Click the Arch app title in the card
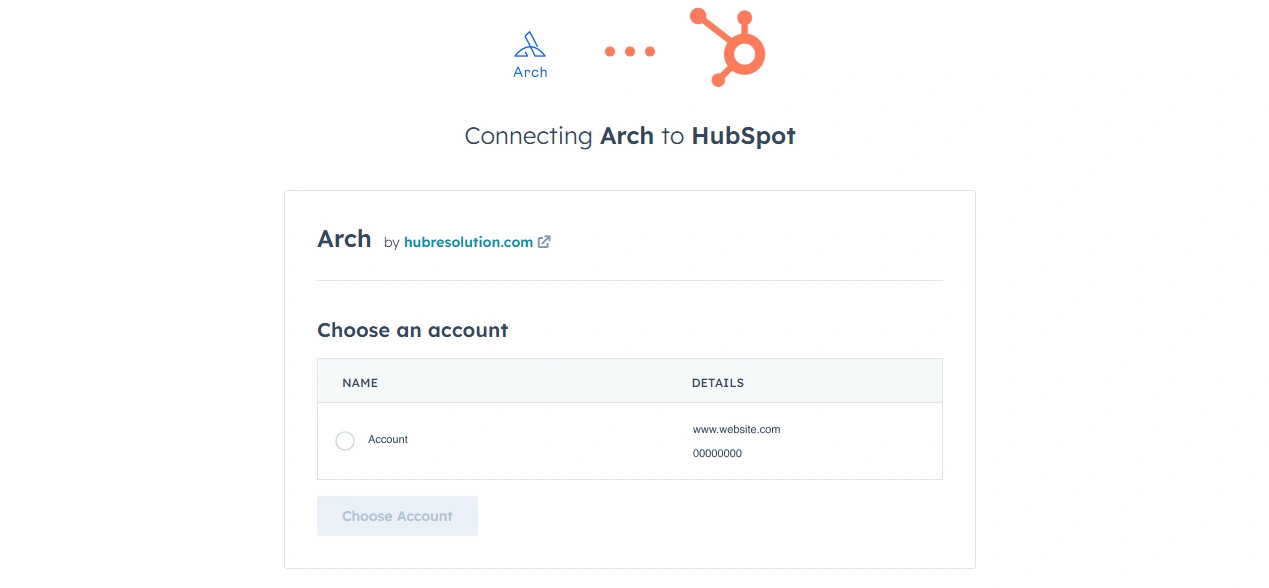 [344, 239]
